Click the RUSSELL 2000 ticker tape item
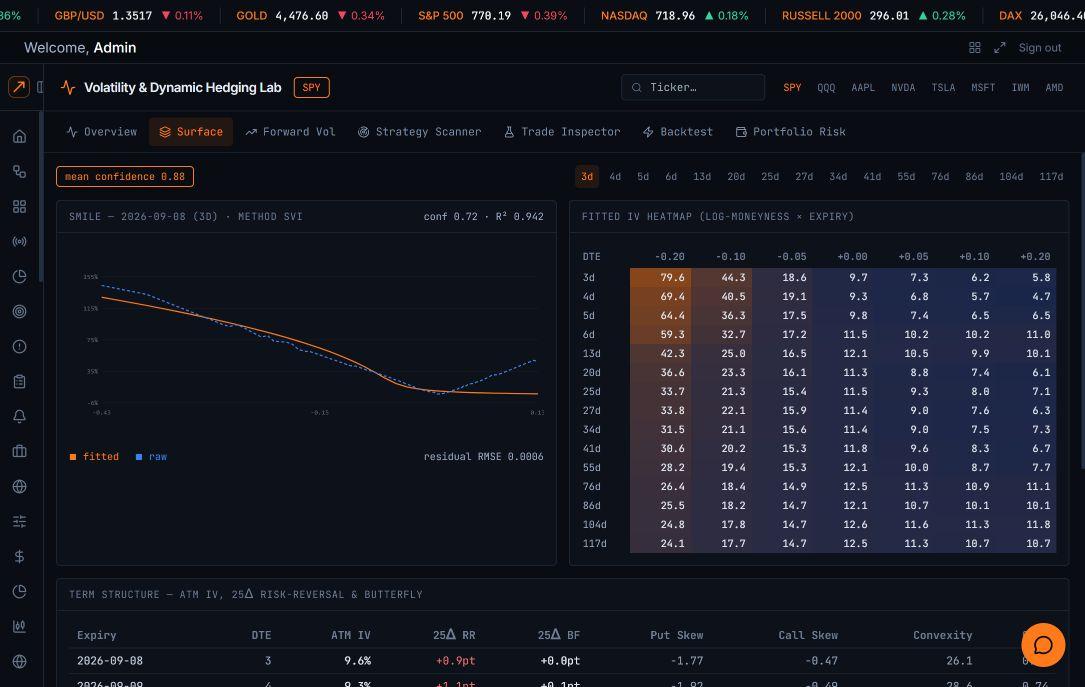The image size is (1085, 687). pyautogui.click(x=873, y=15)
